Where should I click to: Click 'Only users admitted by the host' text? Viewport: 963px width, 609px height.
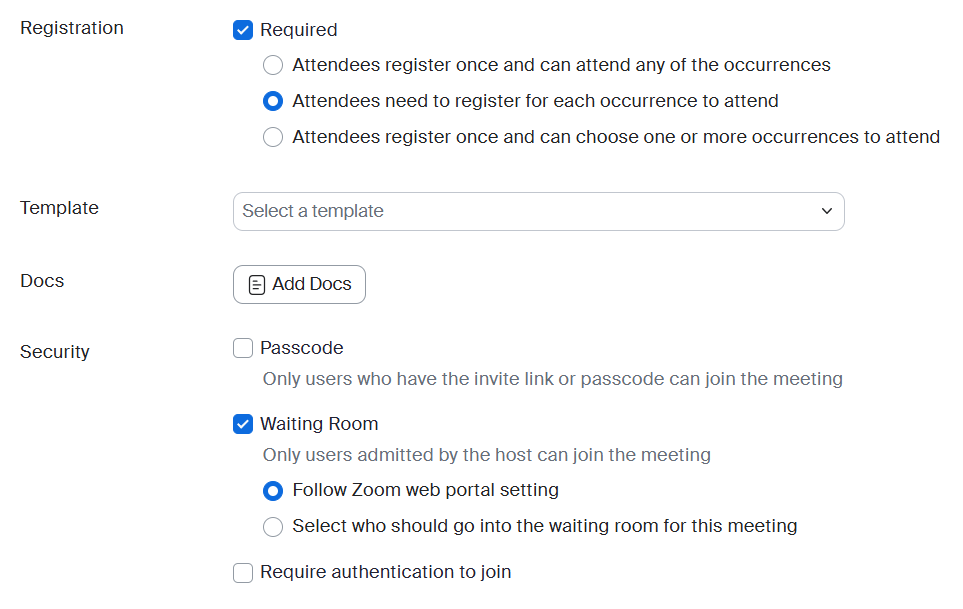(486, 455)
